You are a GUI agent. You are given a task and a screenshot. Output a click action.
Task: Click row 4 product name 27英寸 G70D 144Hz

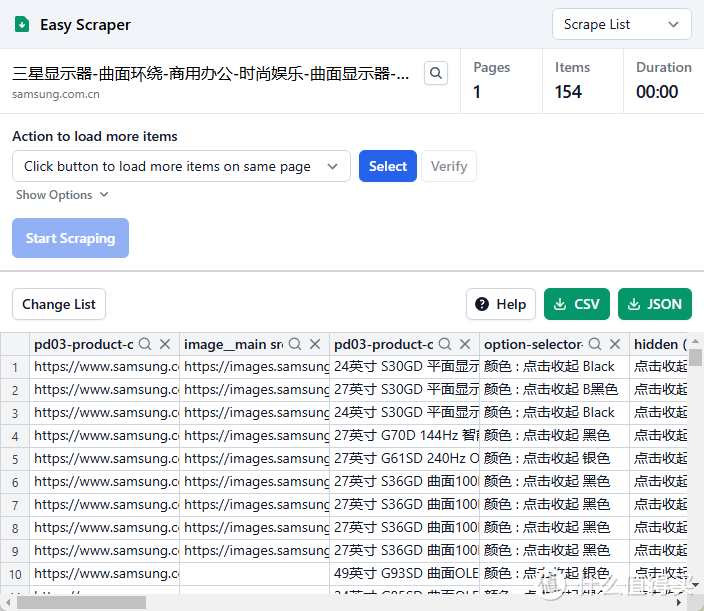tap(405, 435)
